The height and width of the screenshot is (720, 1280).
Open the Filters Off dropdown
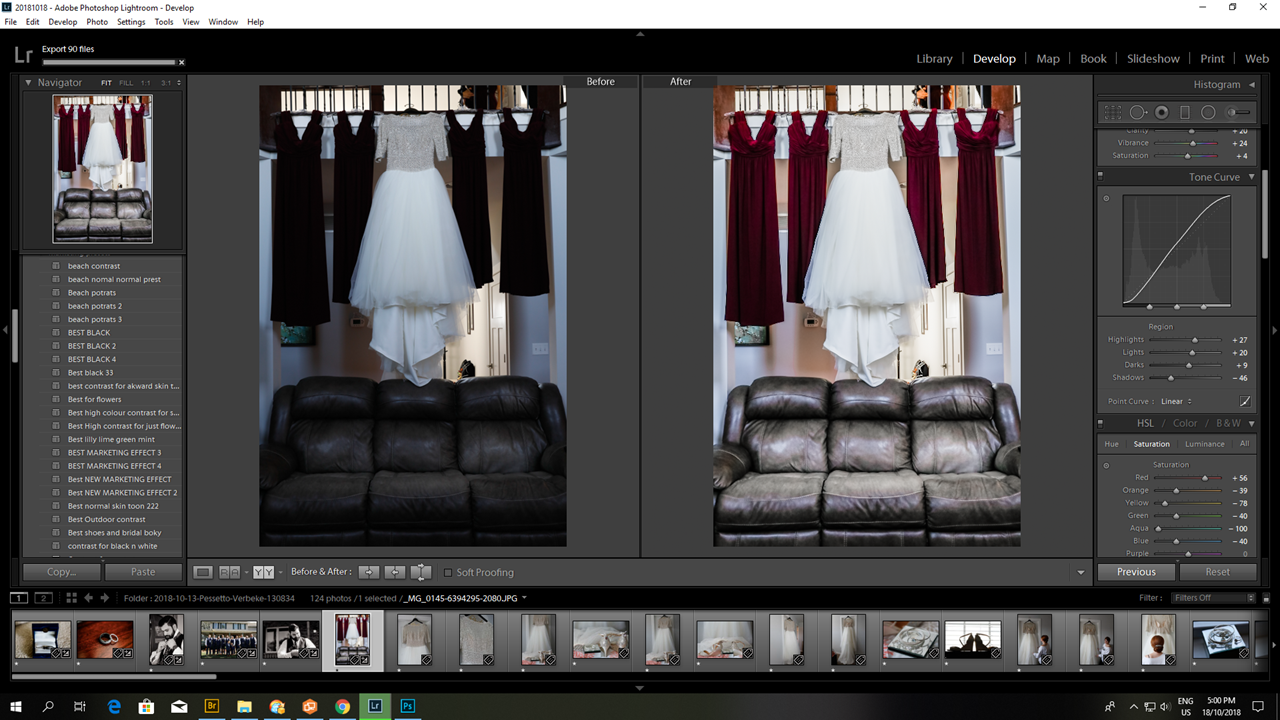pos(1213,598)
